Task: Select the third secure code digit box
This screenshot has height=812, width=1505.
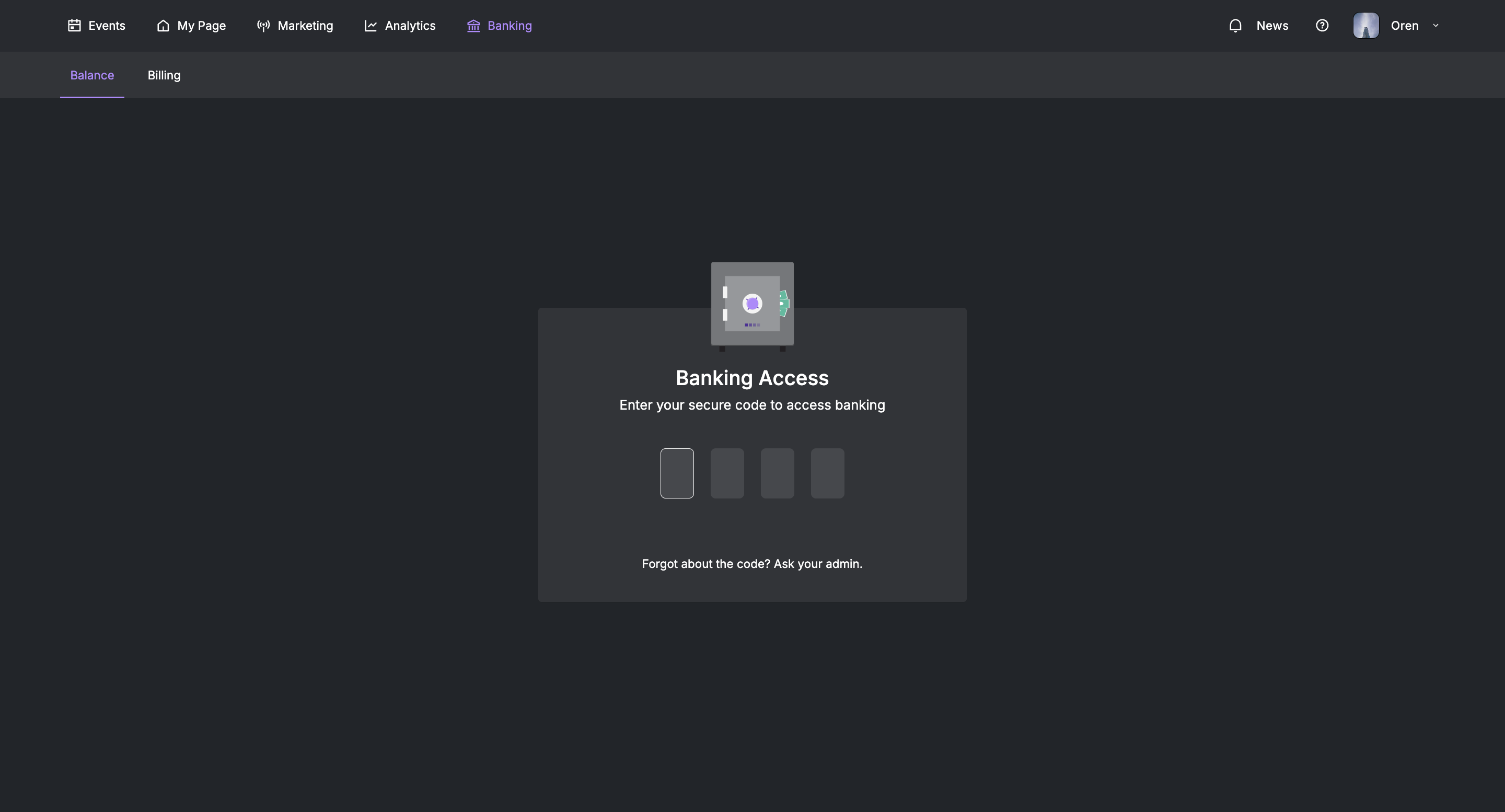Action: [x=778, y=473]
